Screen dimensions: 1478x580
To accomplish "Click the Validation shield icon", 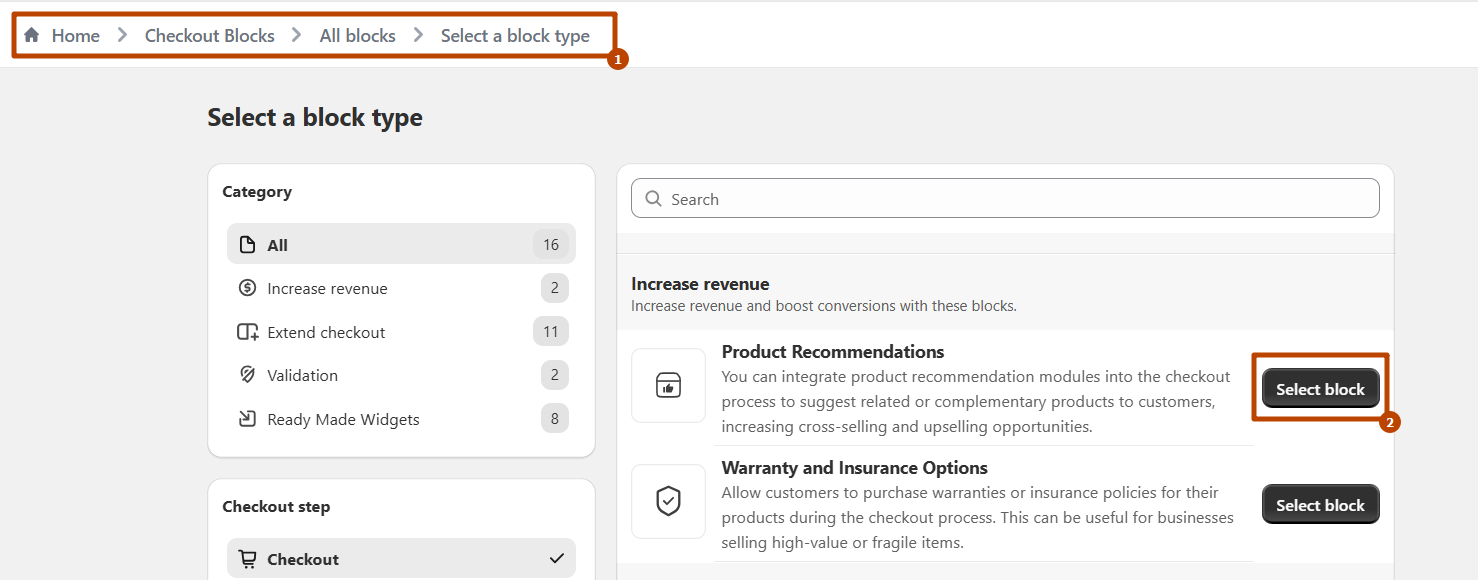I will [x=248, y=375].
